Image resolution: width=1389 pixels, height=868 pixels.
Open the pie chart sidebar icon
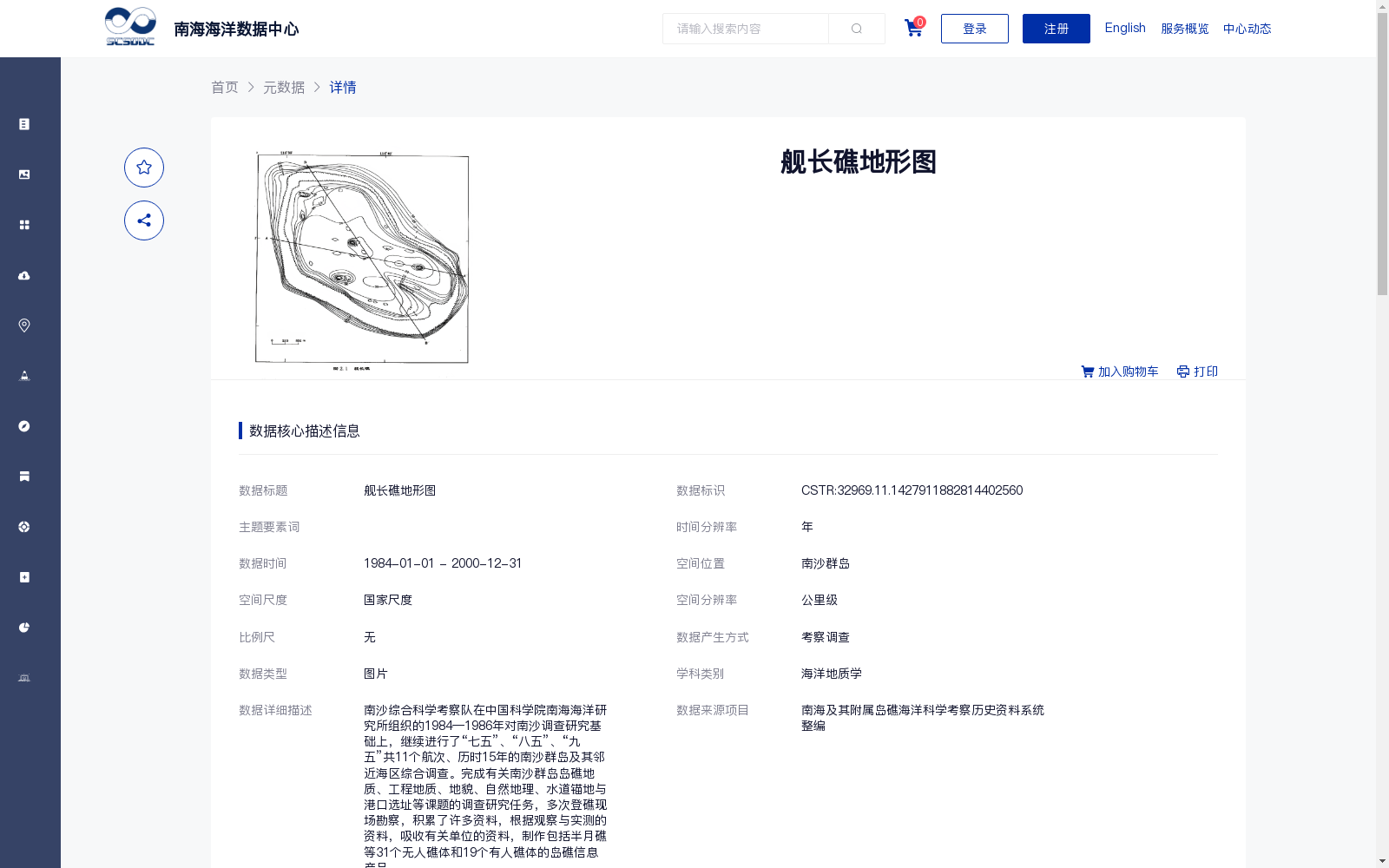24,628
